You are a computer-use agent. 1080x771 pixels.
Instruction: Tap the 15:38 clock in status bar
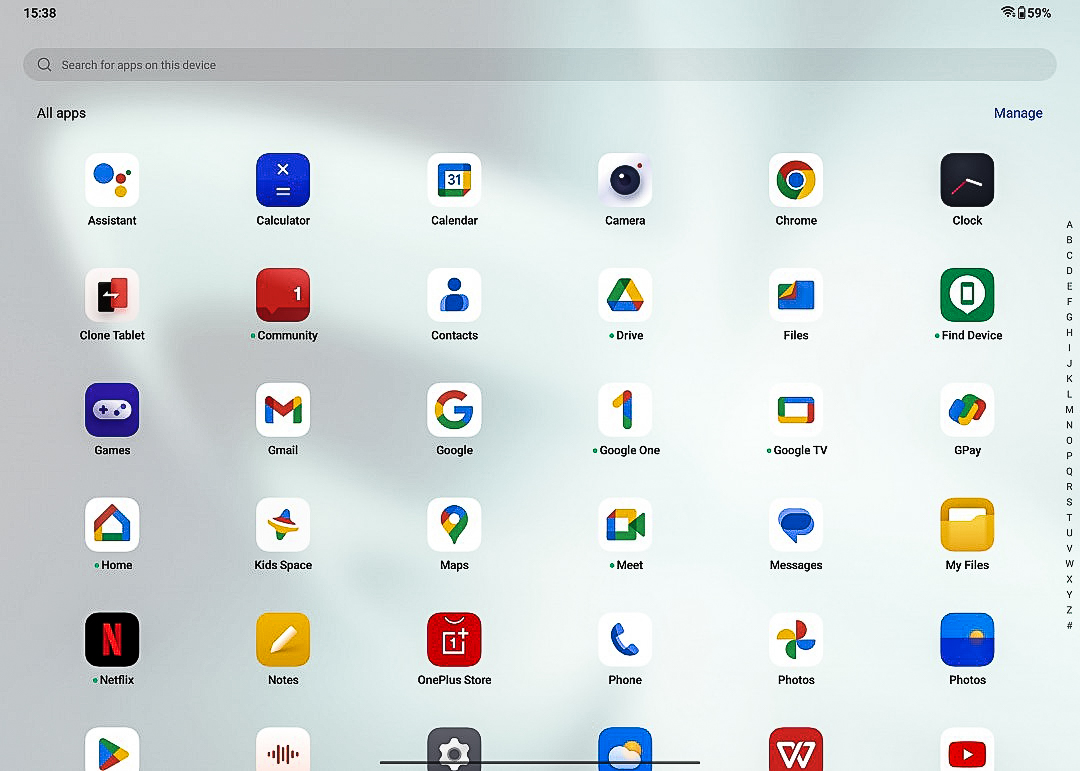40,13
